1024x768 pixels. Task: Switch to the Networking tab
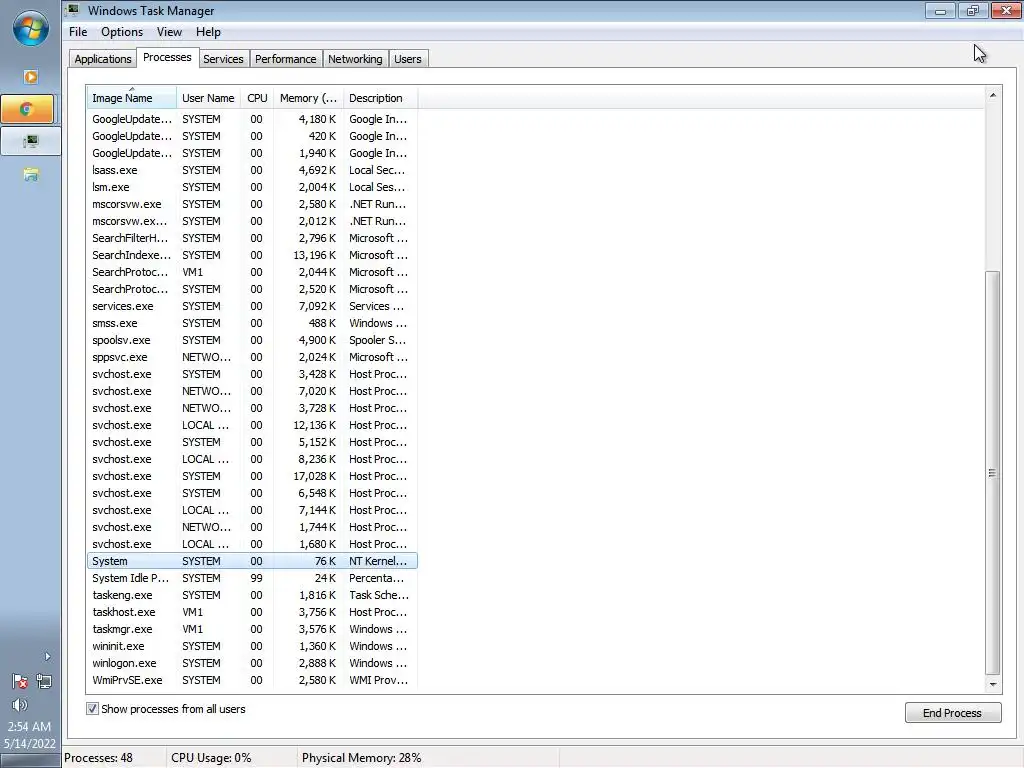[355, 59]
